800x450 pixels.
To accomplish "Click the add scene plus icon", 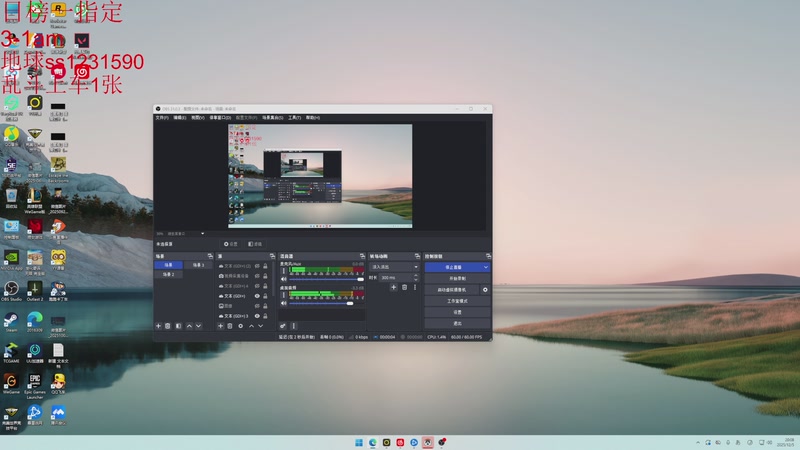I will (158, 326).
